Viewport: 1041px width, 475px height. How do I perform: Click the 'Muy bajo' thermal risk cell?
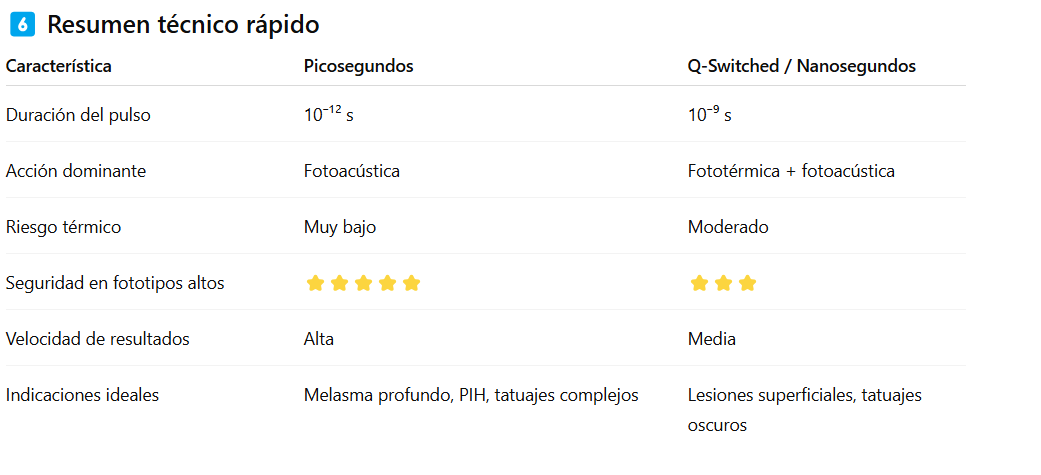click(x=340, y=227)
